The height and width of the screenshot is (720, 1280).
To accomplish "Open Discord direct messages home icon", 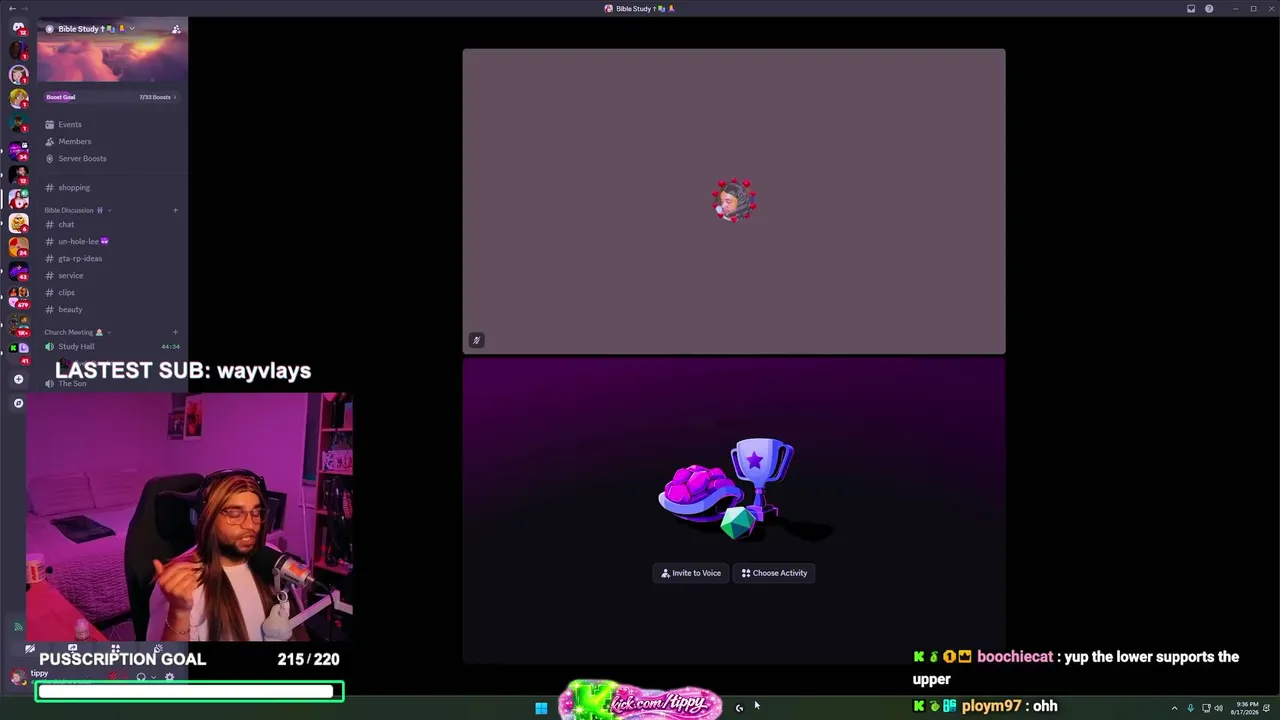I will coord(18,28).
